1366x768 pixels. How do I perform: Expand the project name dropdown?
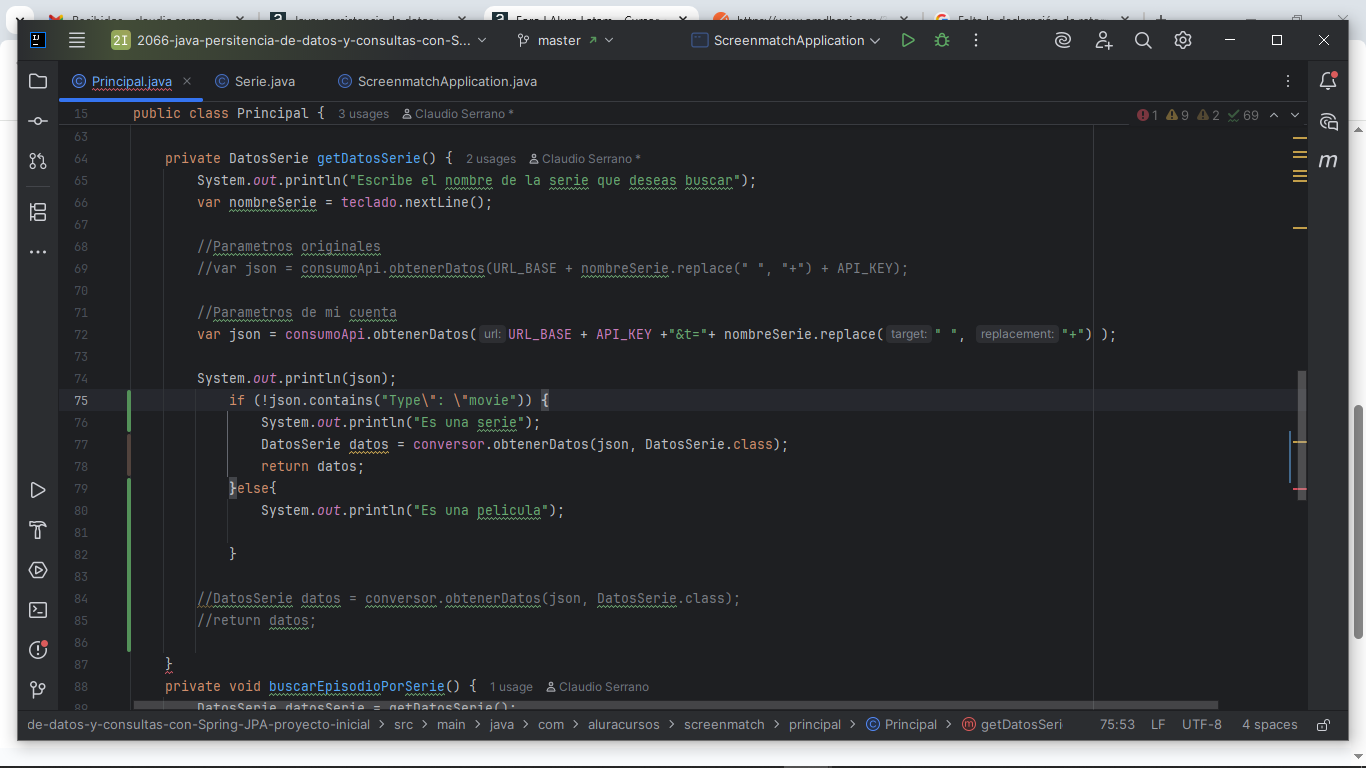(298, 40)
